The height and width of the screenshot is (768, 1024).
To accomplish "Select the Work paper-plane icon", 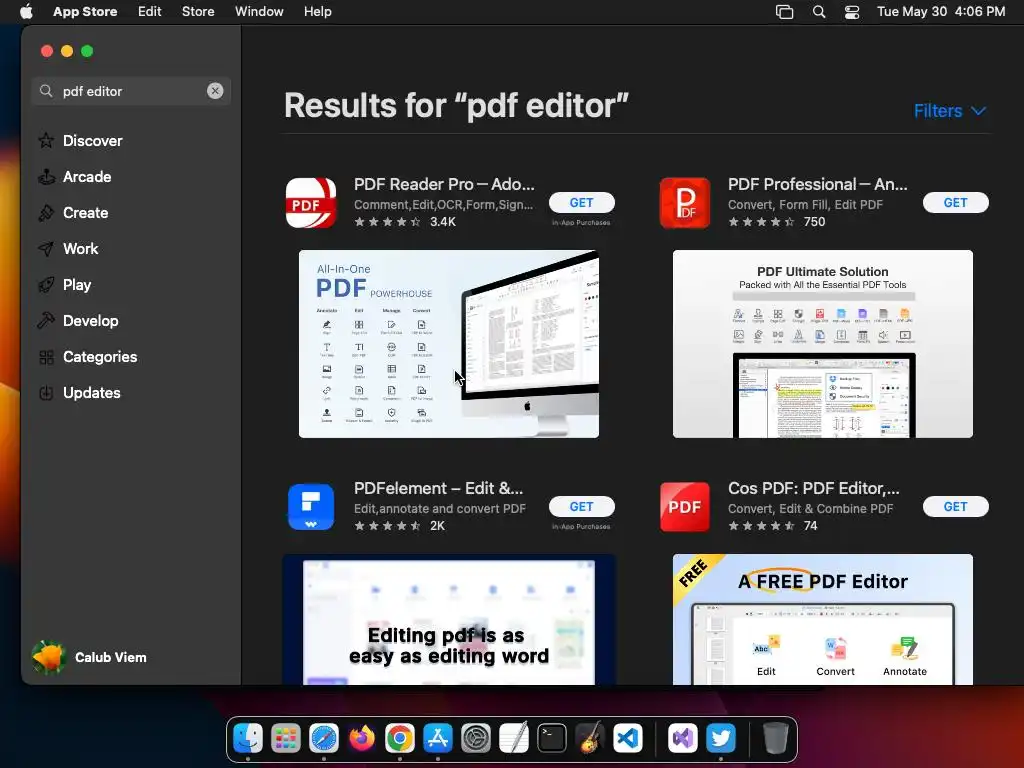I will tap(46, 248).
